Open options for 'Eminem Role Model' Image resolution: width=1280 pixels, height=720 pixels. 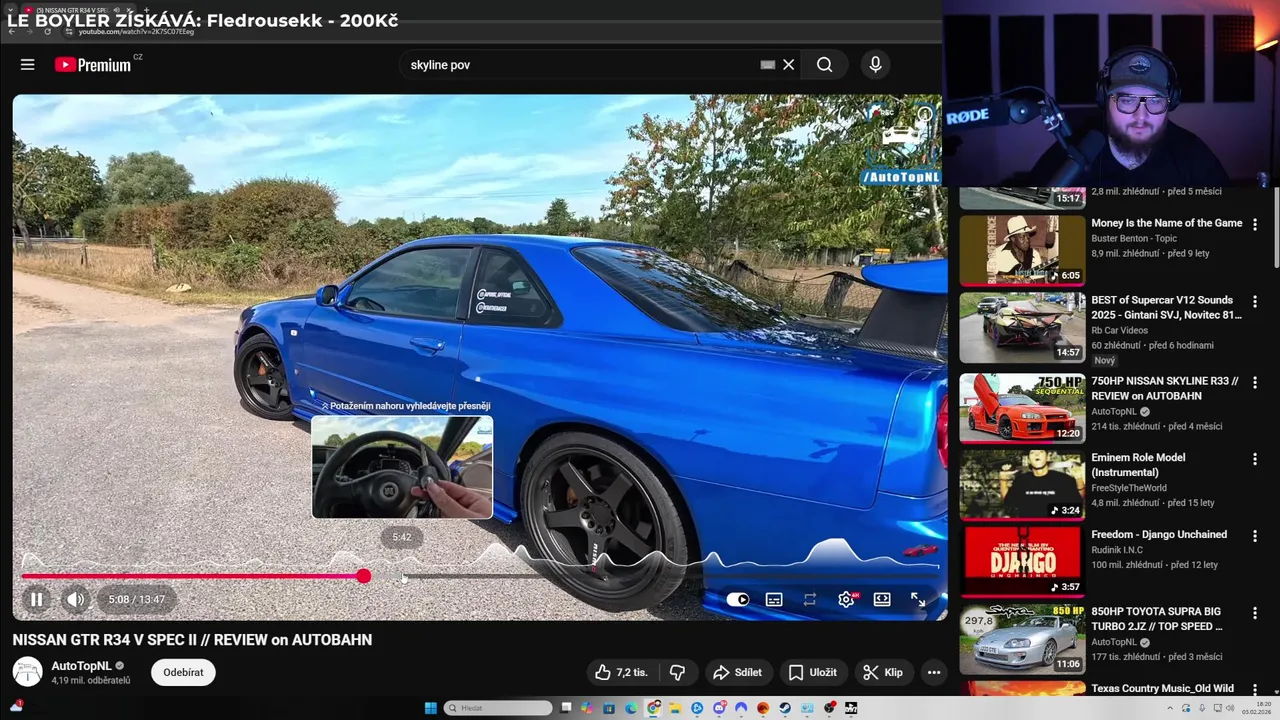tap(1255, 459)
